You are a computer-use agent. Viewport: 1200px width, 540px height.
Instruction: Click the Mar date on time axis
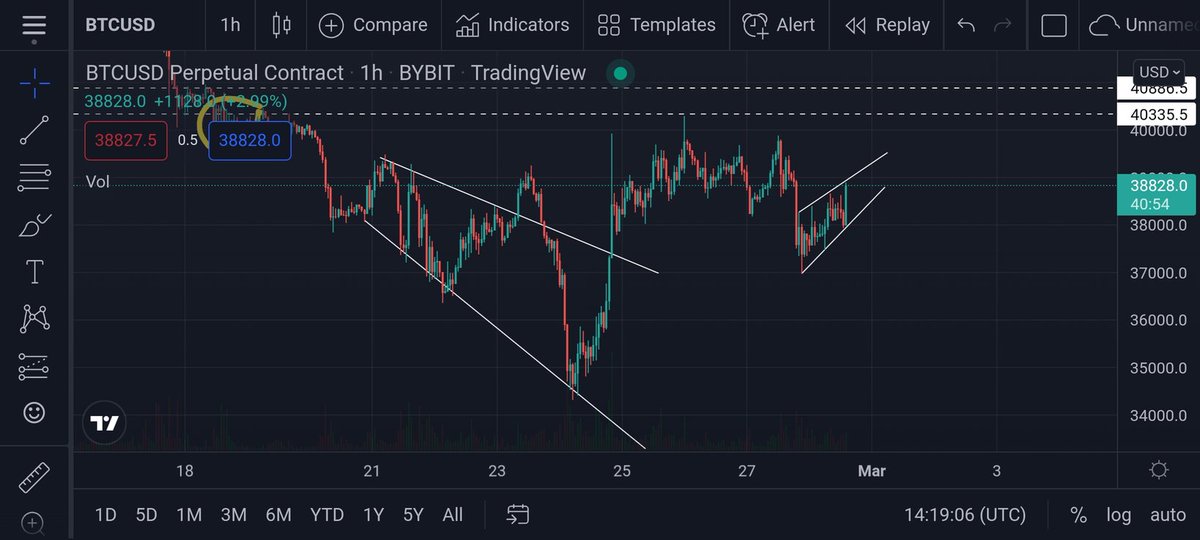click(x=870, y=470)
